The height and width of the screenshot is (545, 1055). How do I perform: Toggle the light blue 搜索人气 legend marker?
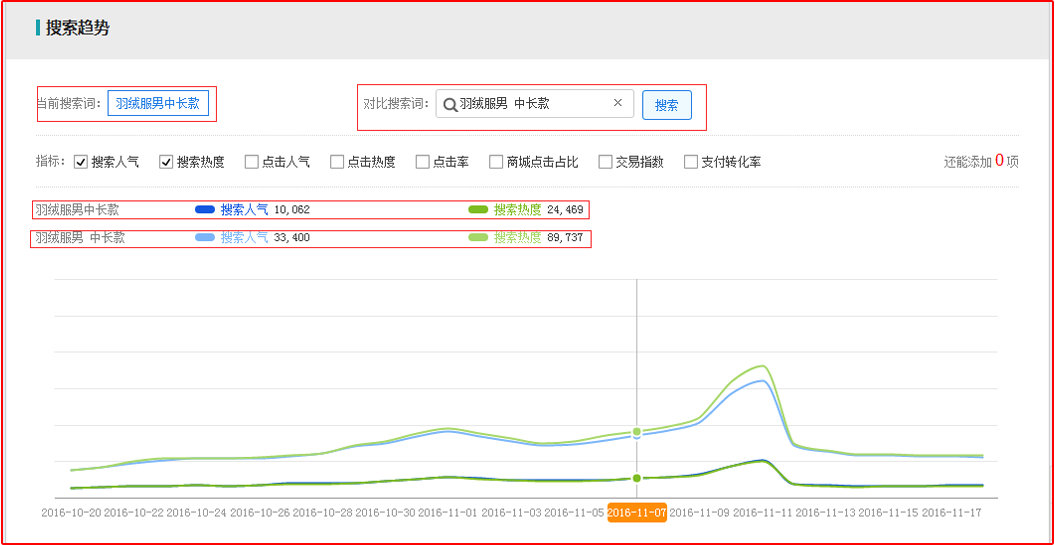(205, 238)
